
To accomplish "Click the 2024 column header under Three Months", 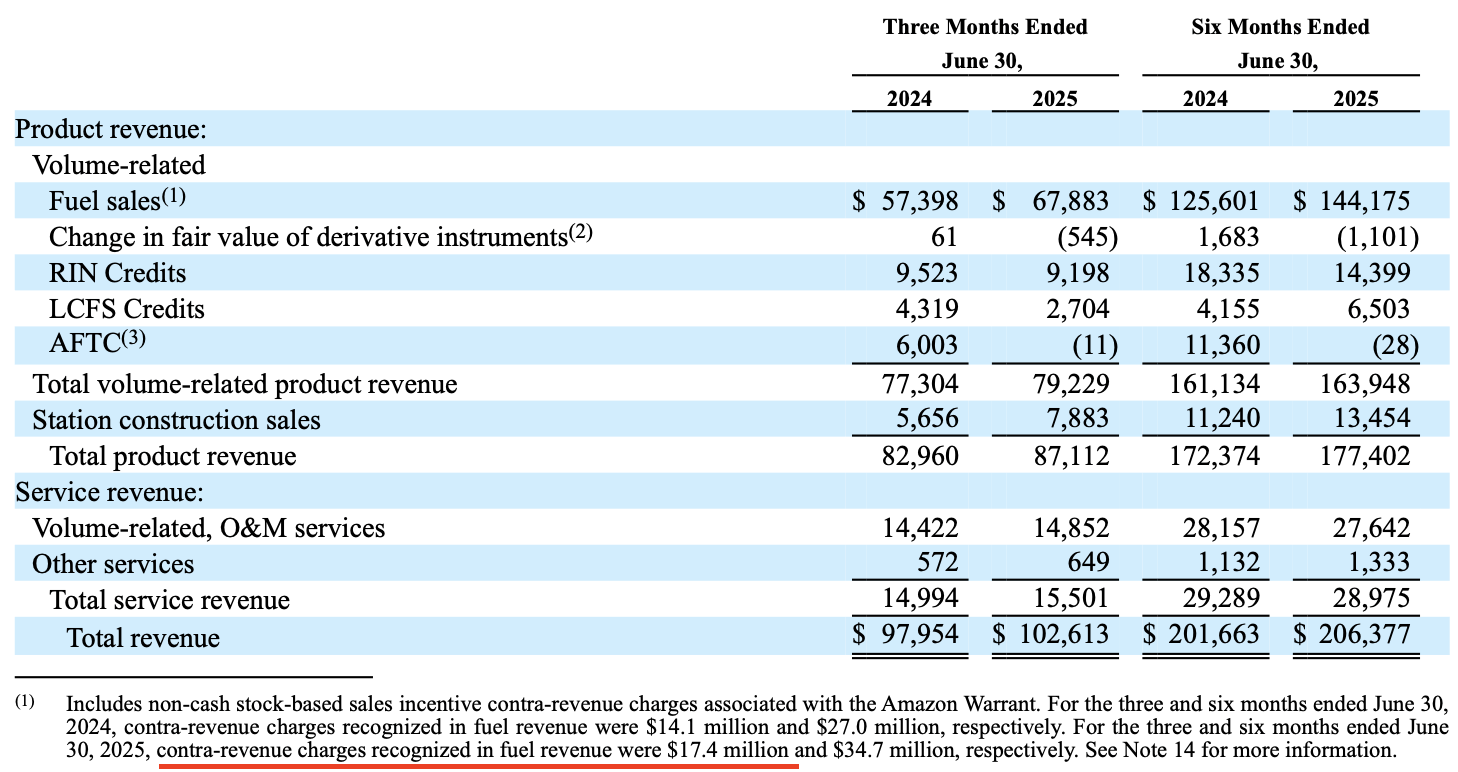I will 909,98.
